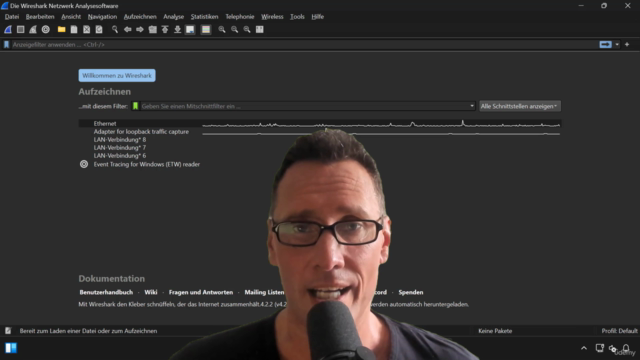This screenshot has height=360, width=640.
Task: Click the Willkommen zu Wireshark button
Action: (117, 76)
